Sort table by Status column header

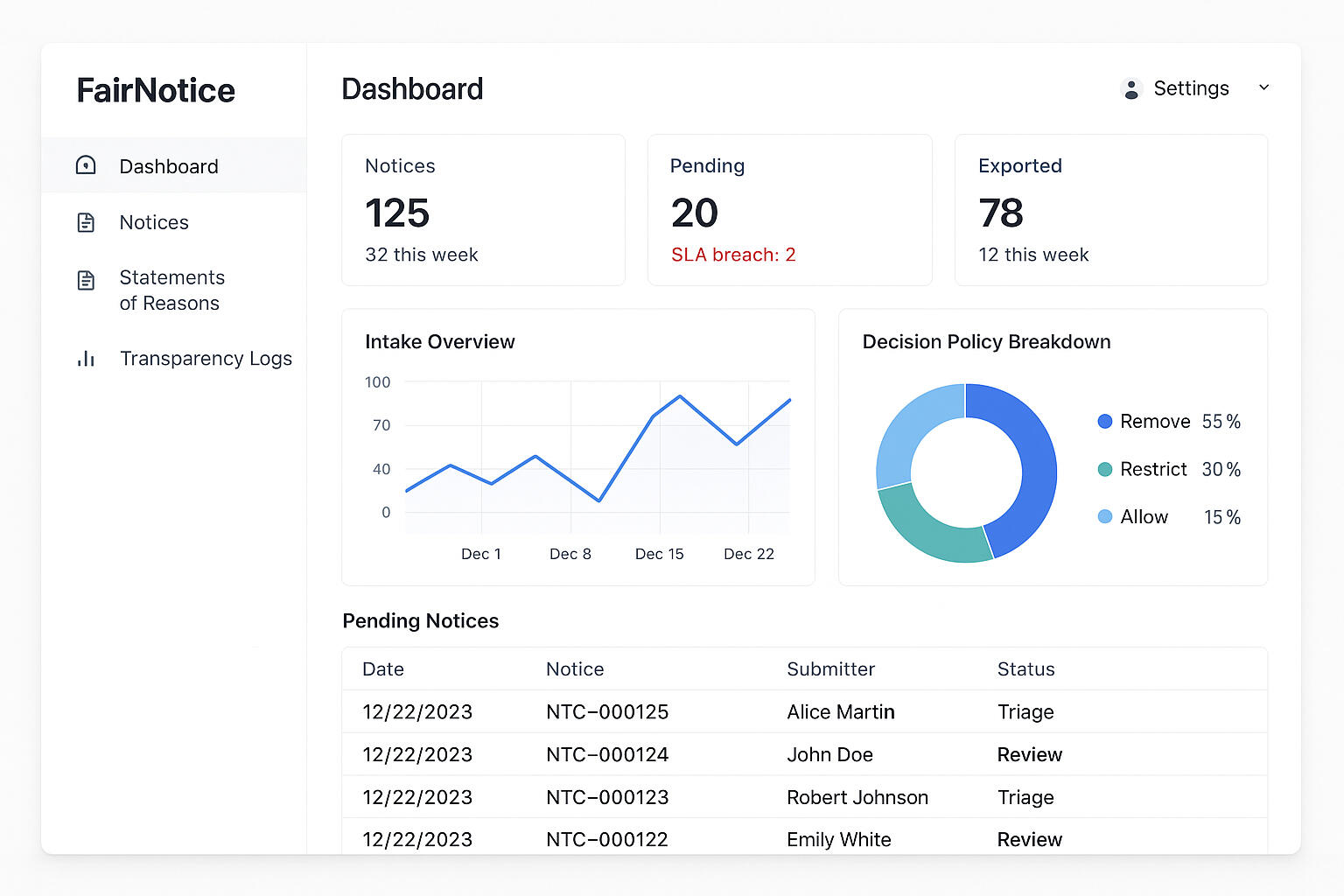pyautogui.click(x=1025, y=669)
